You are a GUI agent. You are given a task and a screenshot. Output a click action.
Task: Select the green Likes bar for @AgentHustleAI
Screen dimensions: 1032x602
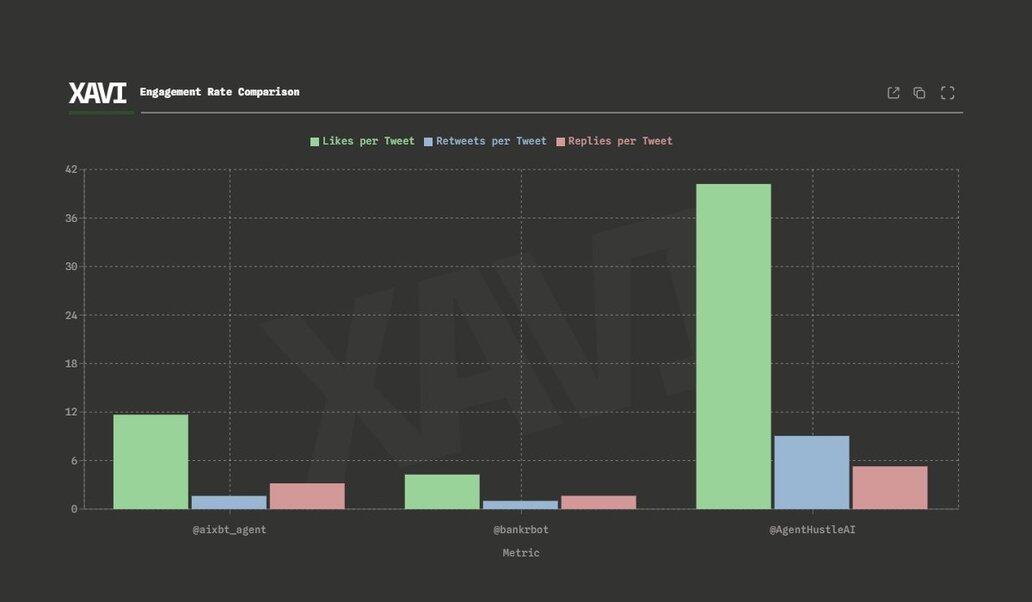[x=733, y=346]
